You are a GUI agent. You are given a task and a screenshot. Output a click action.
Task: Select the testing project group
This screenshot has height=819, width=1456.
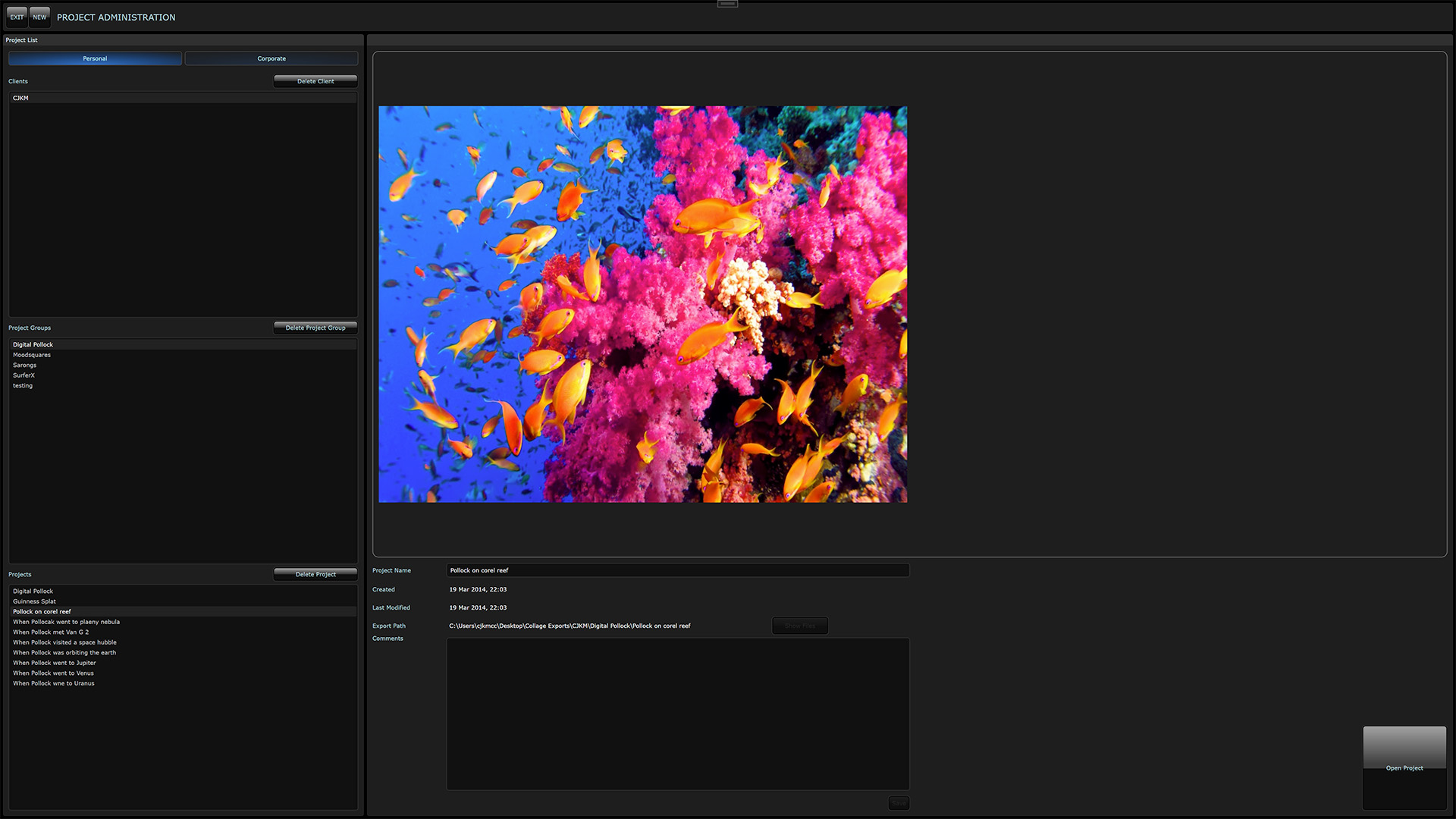tap(183, 385)
